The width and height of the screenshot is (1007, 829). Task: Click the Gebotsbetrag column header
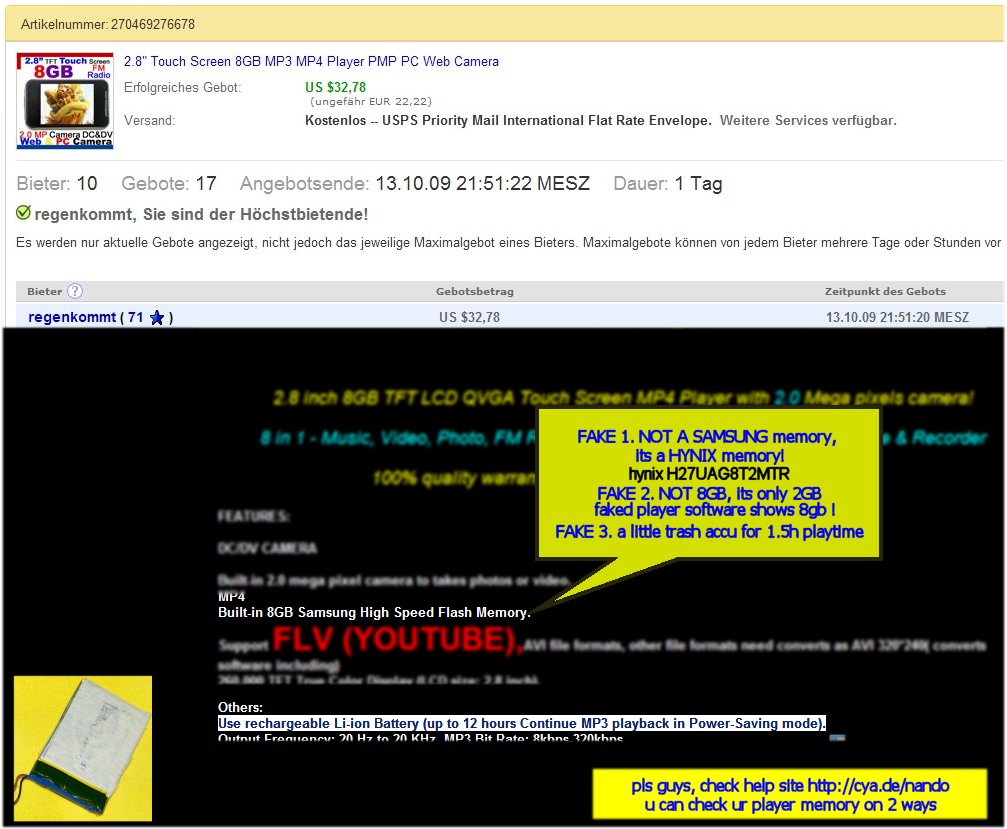[474, 292]
